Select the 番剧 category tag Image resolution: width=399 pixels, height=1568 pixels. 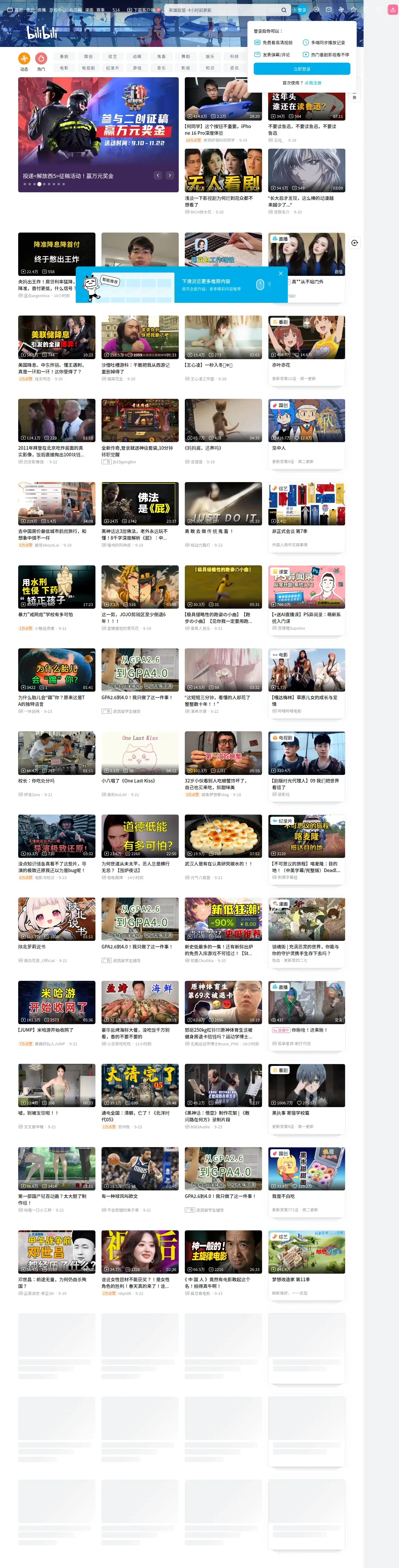click(64, 57)
